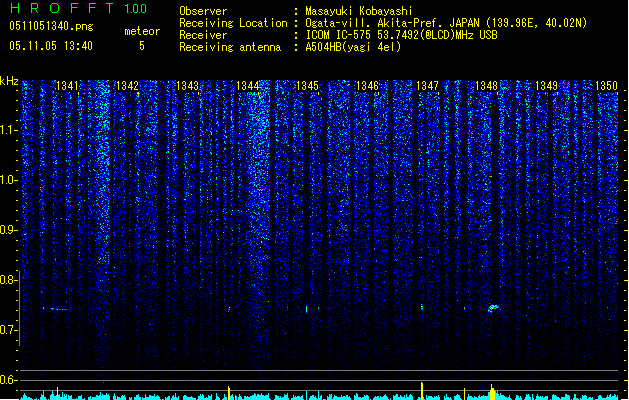This screenshot has height=400, width=629.
Task: Click the kHz axis unit label
Action: [x=9, y=81]
